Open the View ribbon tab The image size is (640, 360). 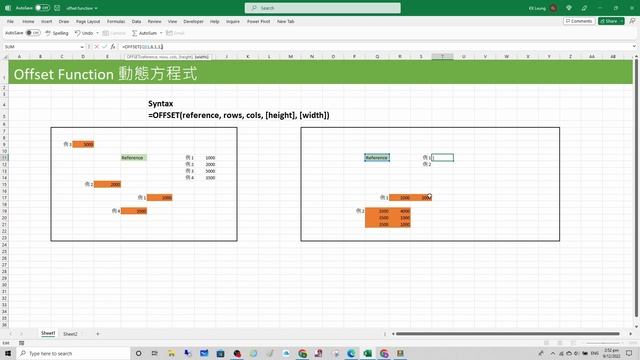coord(173,21)
